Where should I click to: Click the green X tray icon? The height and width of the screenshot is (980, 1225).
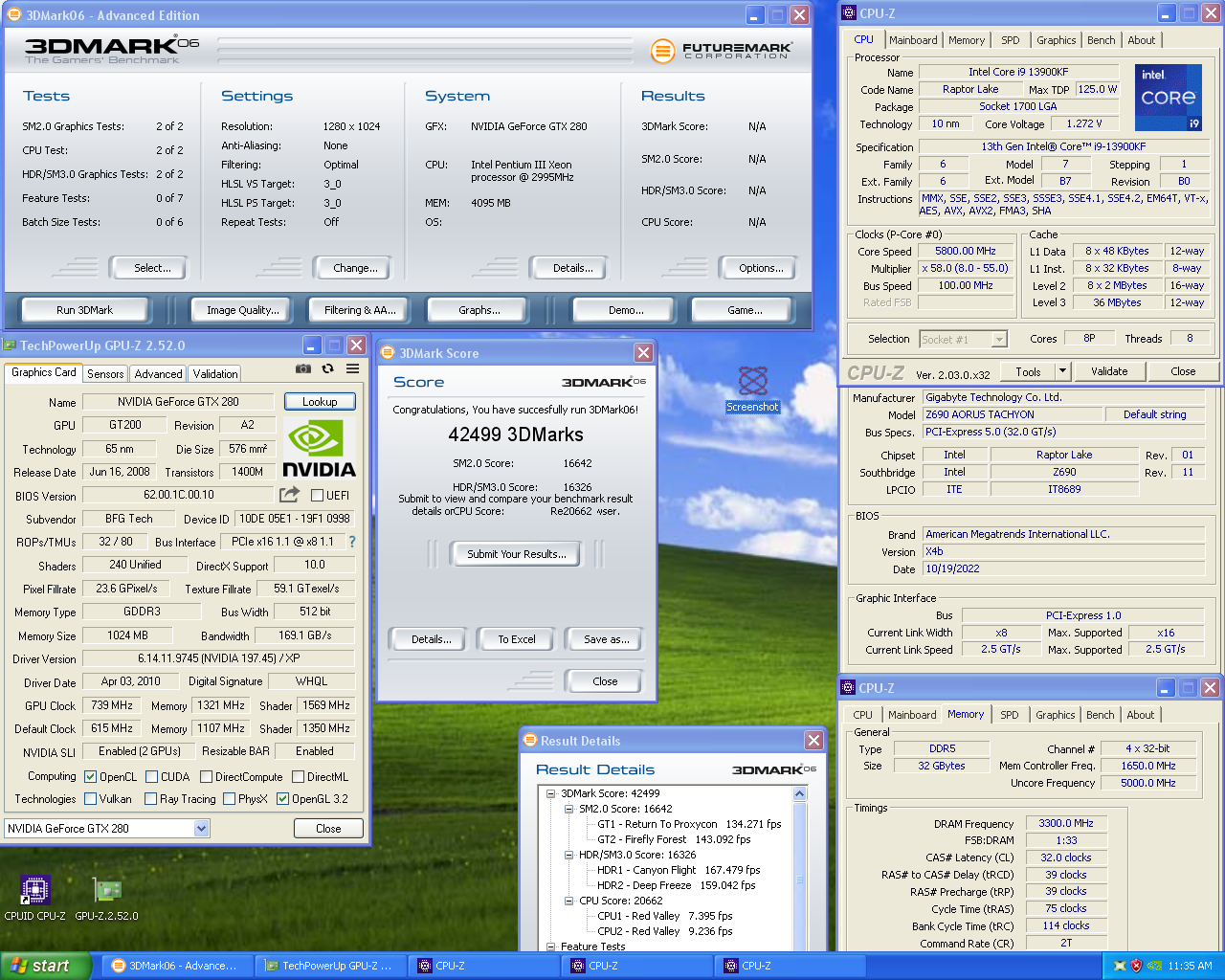pyautogui.click(x=1119, y=966)
